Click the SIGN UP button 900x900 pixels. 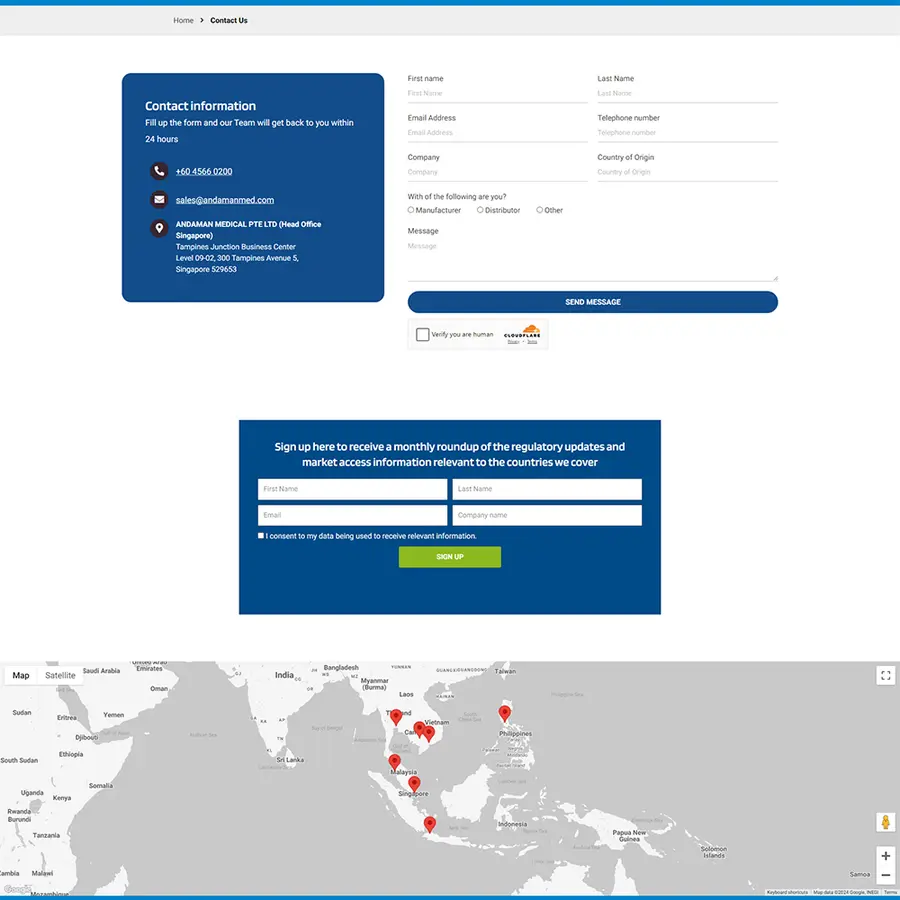(x=450, y=557)
